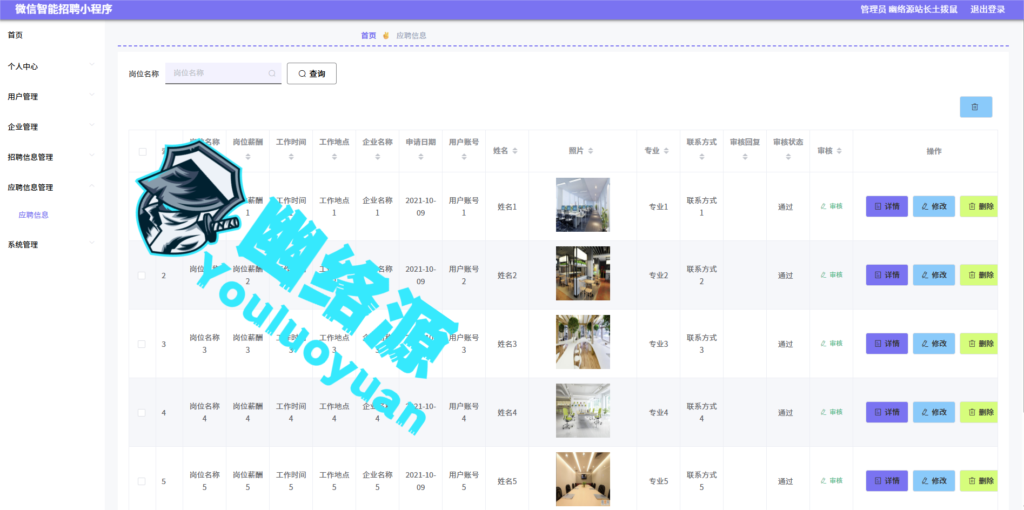Click the trash icon button above table
The height and width of the screenshot is (510, 1024).
point(976,107)
